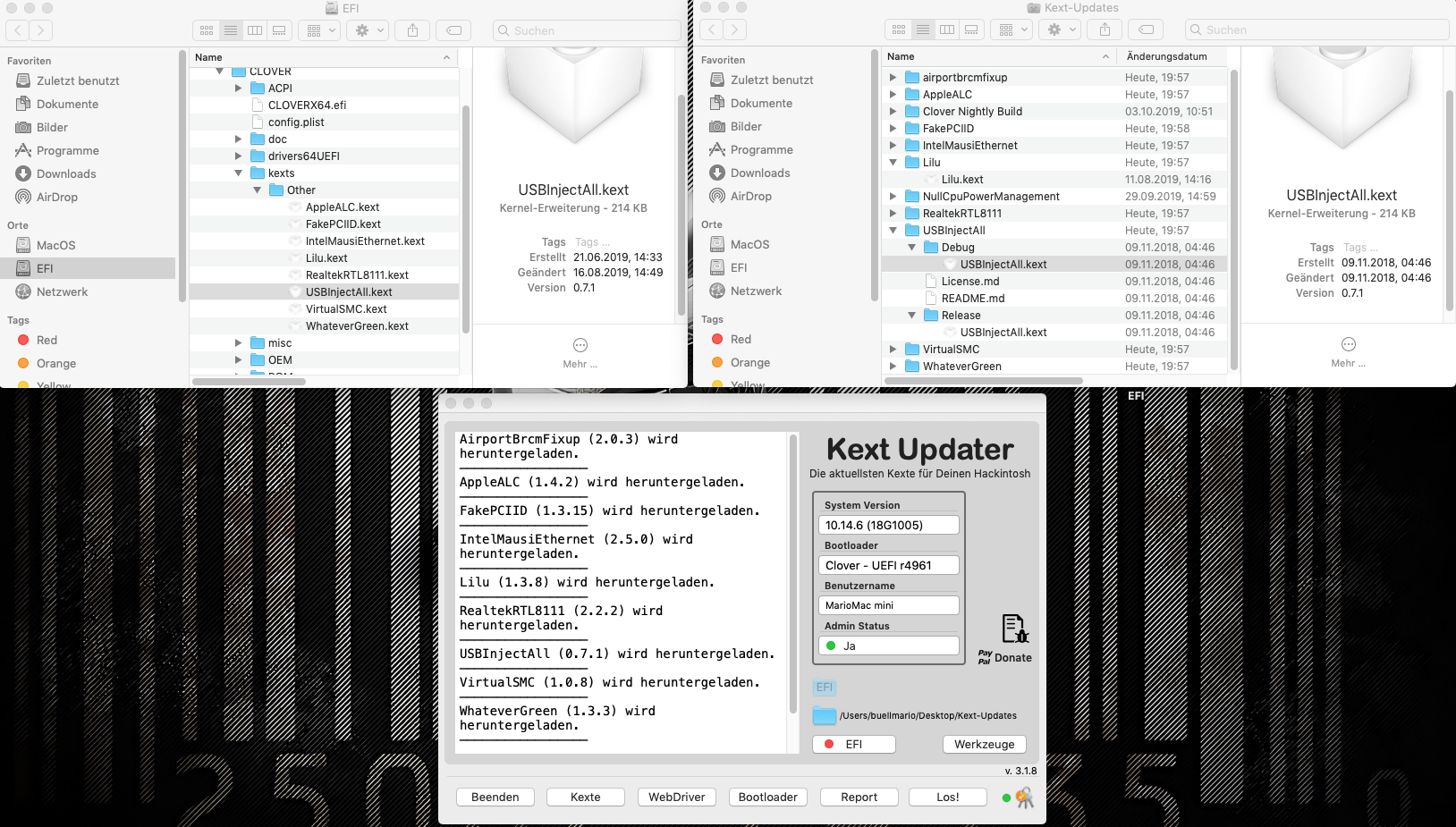Click the edit tags icon in Kext-Updates window
The width and height of the screenshot is (1456, 827).
click(1147, 30)
